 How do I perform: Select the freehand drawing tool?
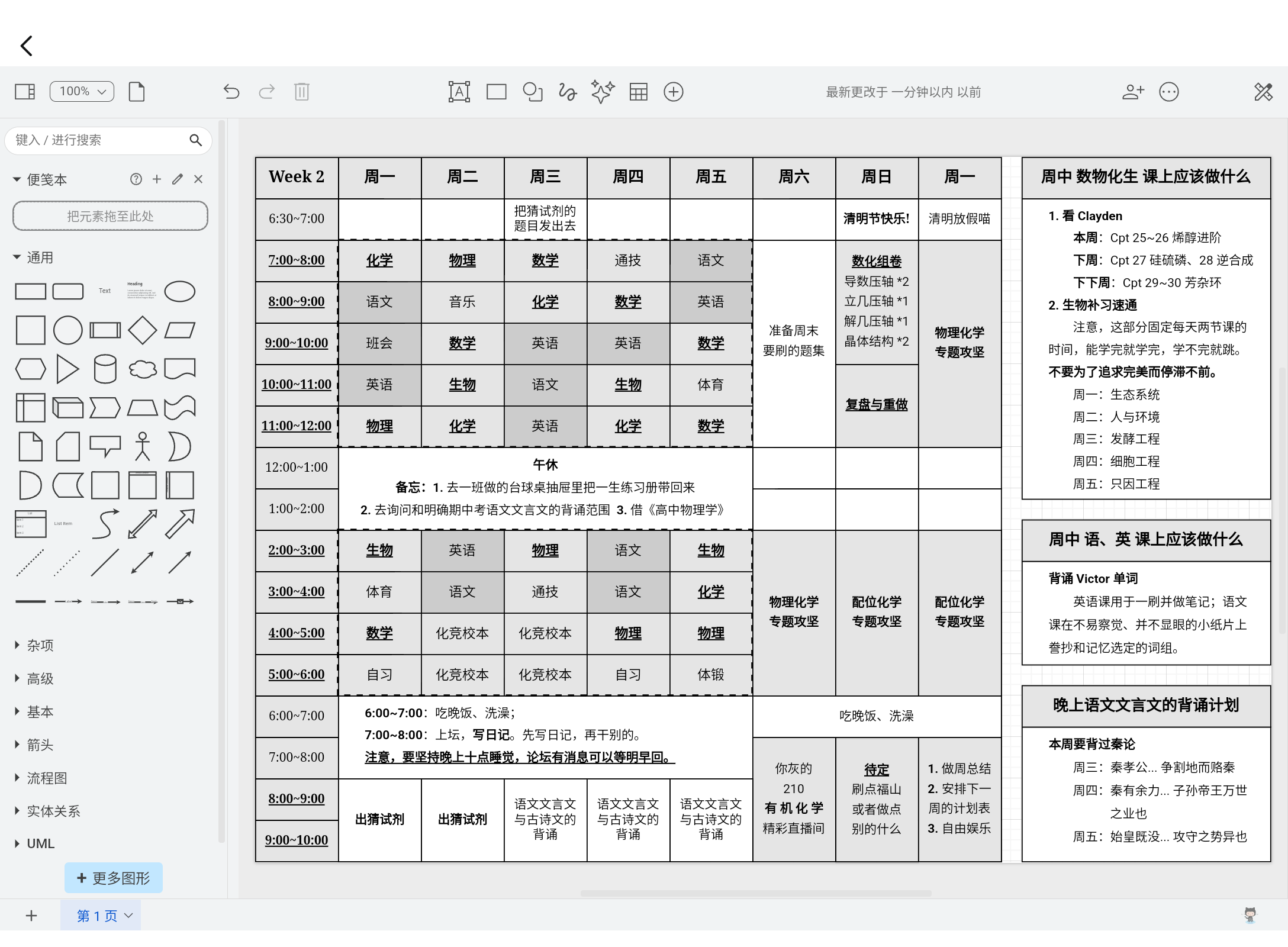click(567, 92)
